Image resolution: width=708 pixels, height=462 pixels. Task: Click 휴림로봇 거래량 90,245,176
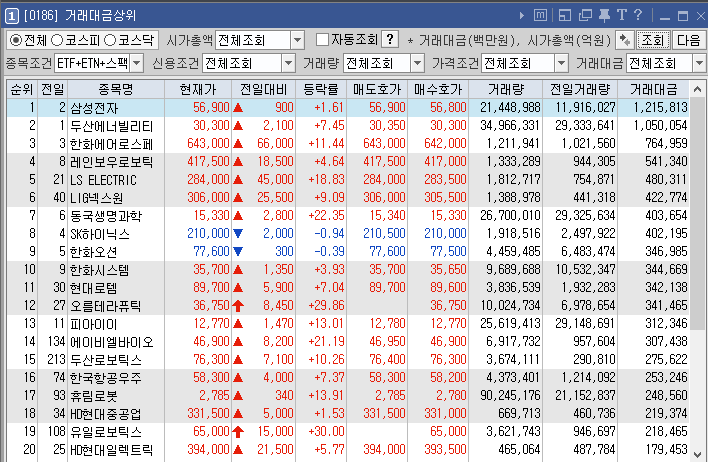point(510,396)
